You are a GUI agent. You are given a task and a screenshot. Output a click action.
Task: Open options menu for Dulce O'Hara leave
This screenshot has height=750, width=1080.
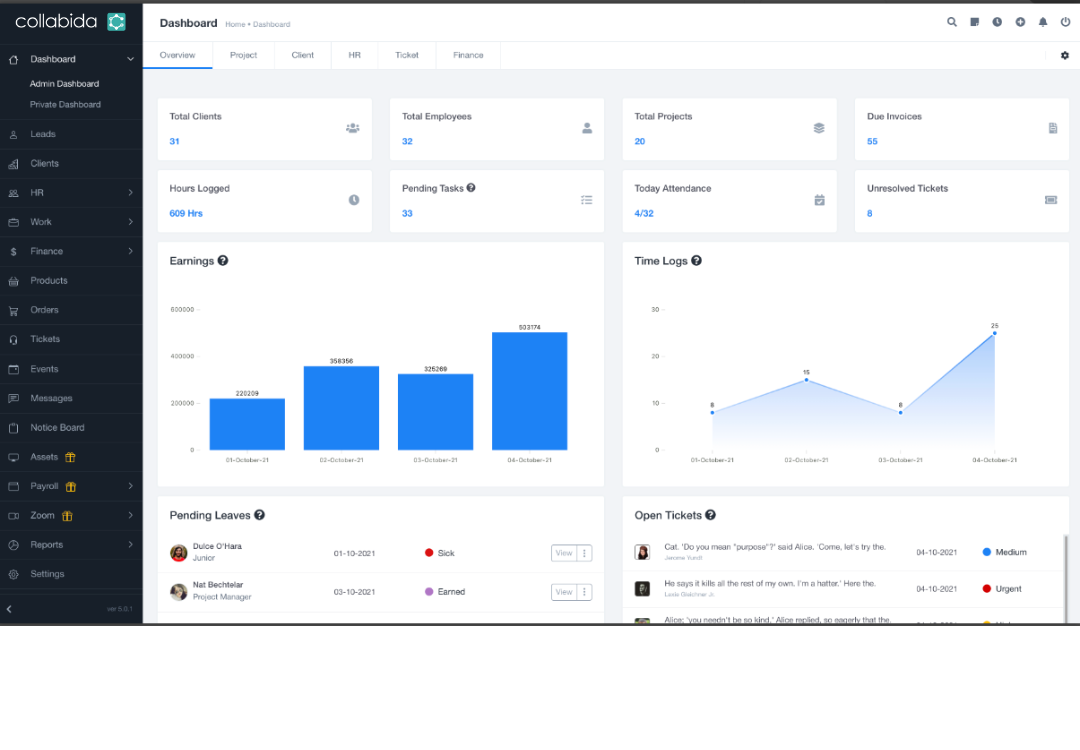click(585, 553)
